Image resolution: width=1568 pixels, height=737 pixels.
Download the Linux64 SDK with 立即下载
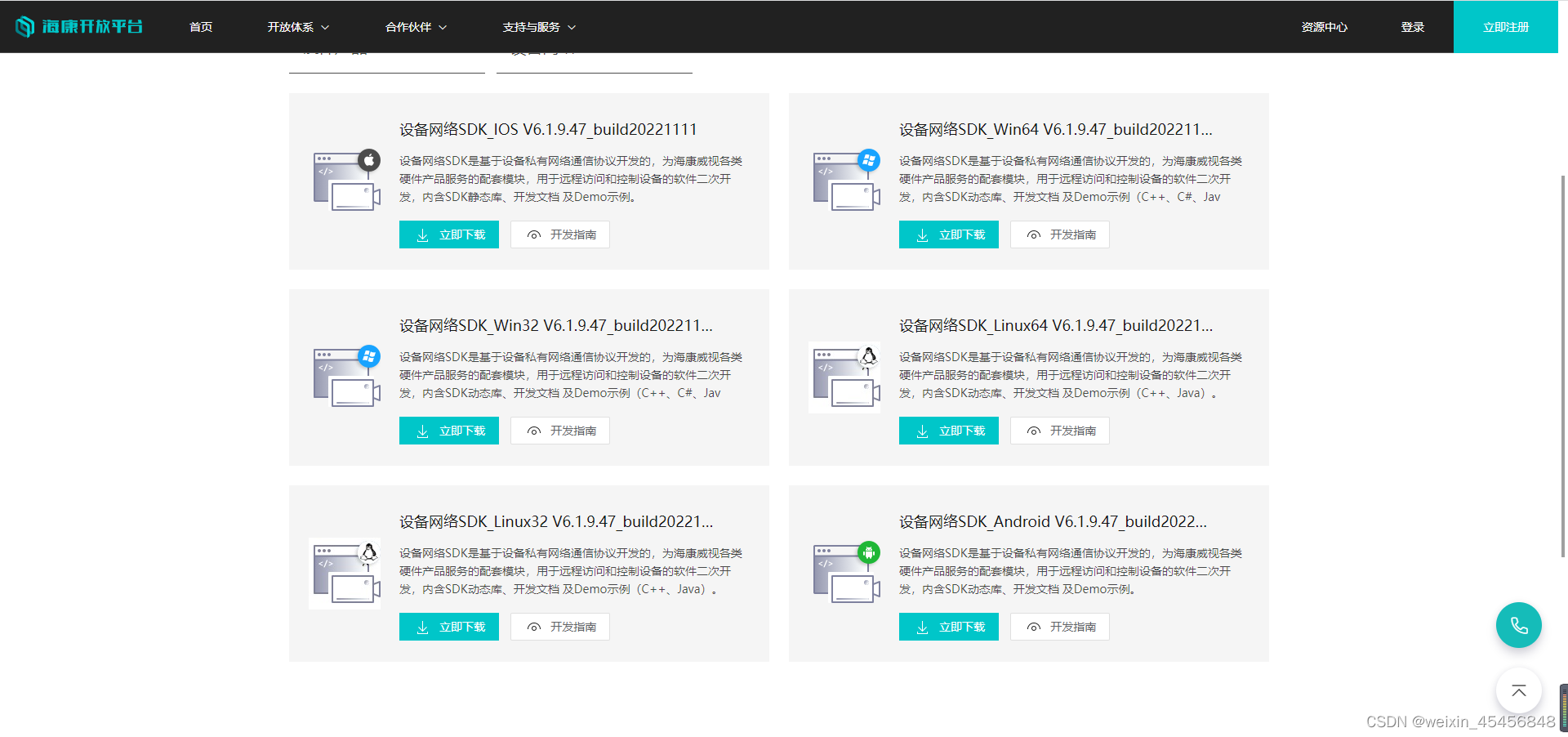click(x=949, y=431)
